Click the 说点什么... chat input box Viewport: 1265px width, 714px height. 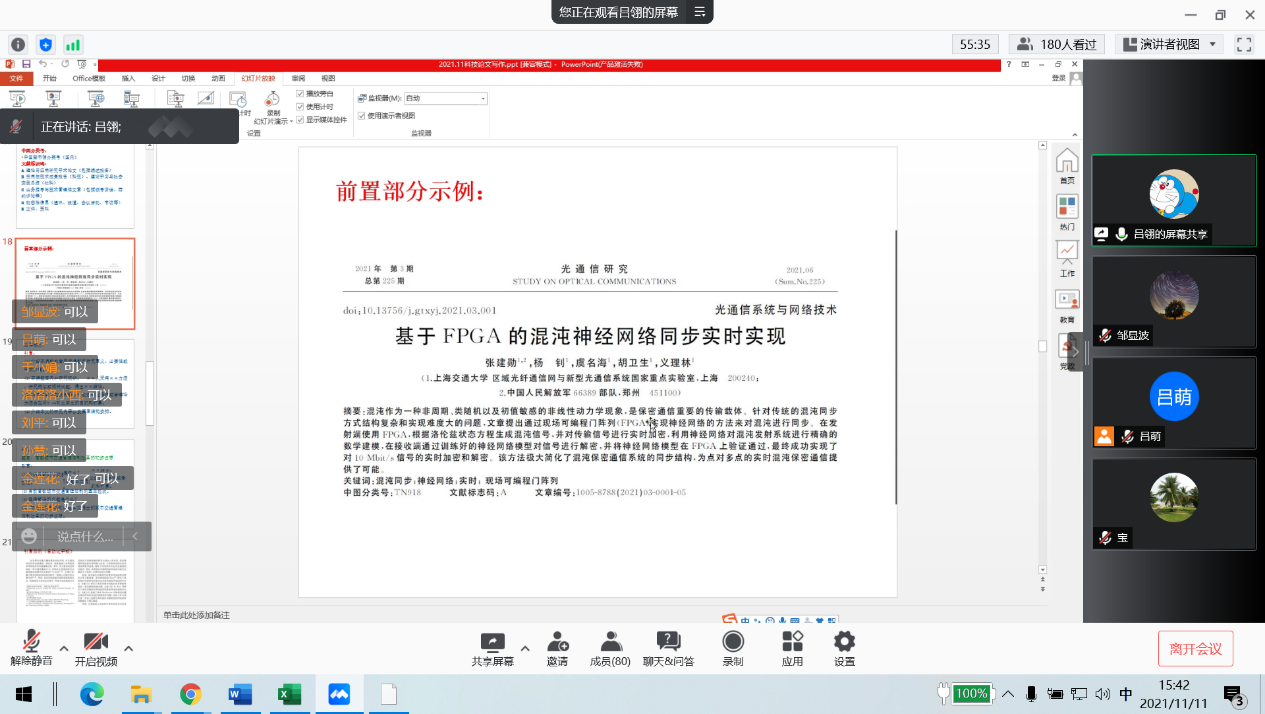84,537
